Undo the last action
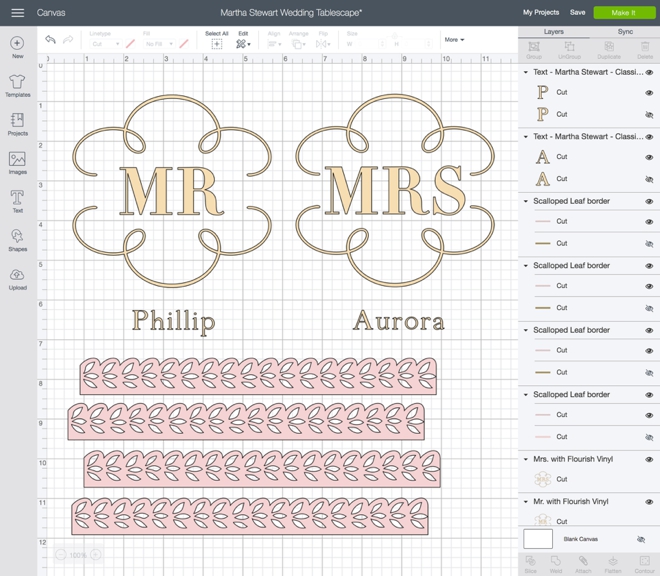Image resolution: width=660 pixels, height=576 pixels. point(51,40)
